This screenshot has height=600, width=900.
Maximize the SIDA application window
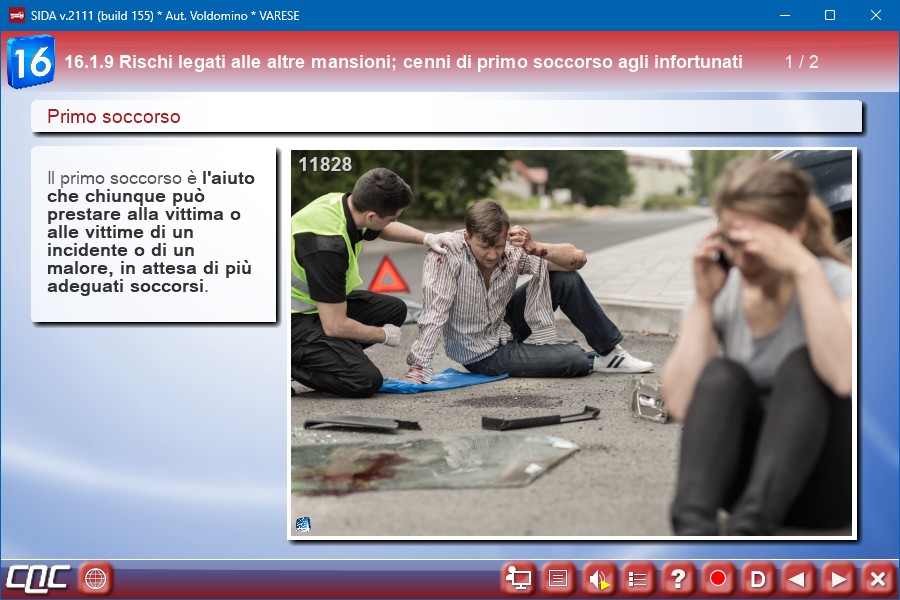pos(829,15)
